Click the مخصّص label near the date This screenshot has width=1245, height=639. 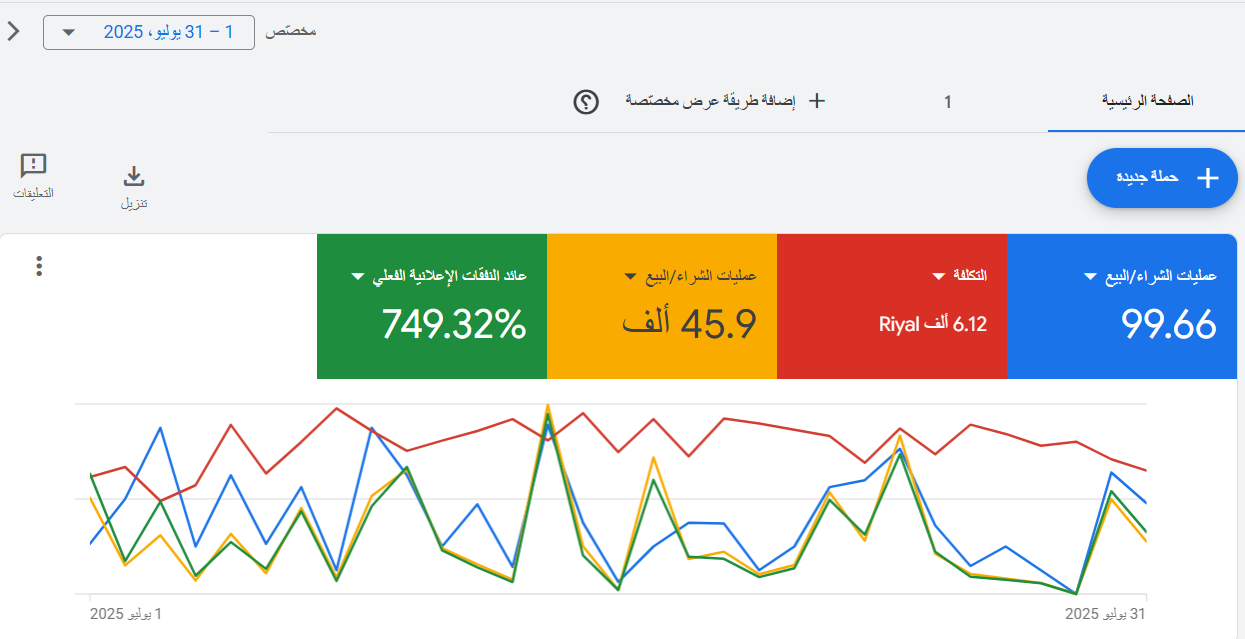291,32
